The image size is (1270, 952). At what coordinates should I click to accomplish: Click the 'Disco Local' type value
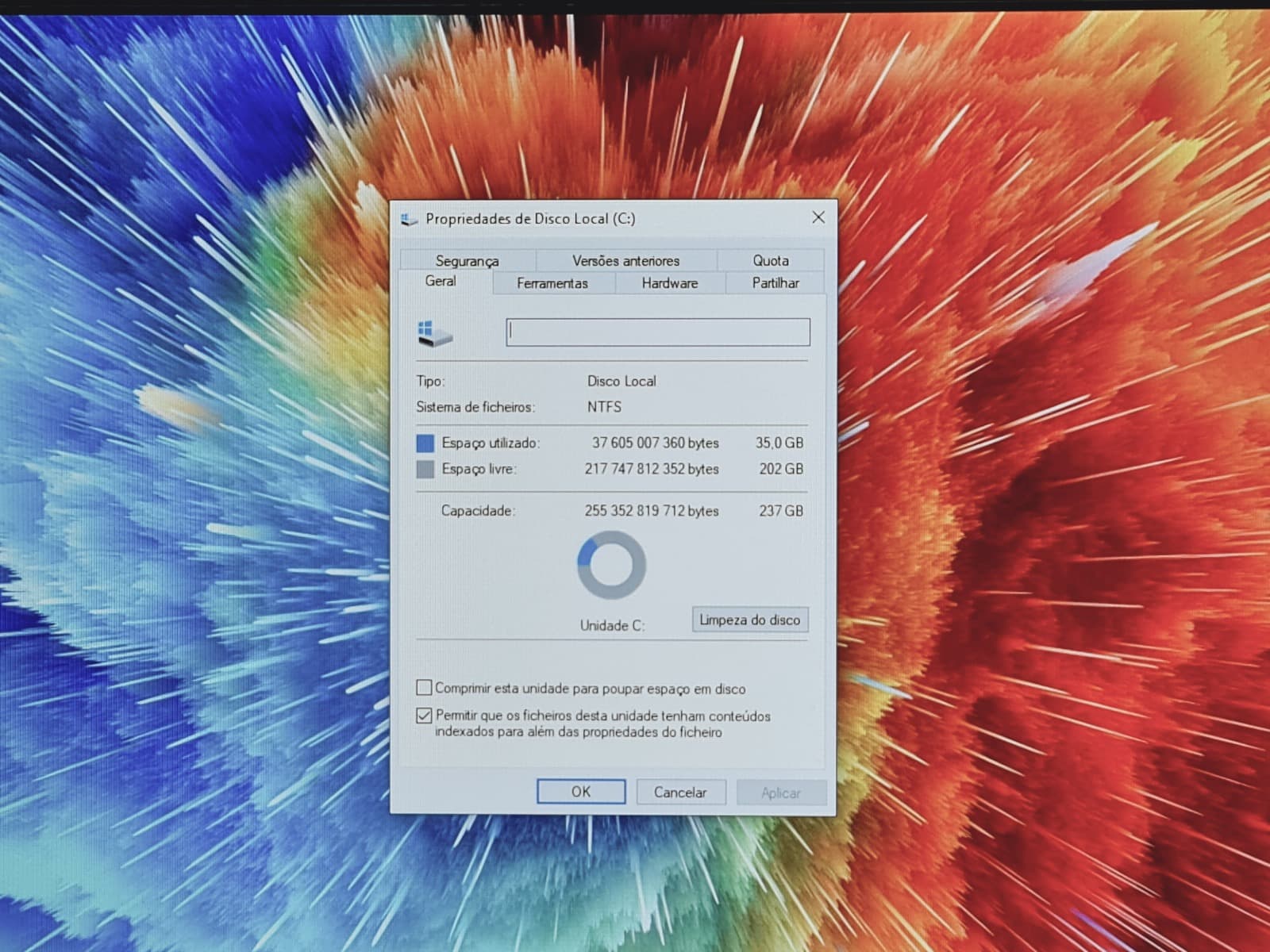[622, 381]
